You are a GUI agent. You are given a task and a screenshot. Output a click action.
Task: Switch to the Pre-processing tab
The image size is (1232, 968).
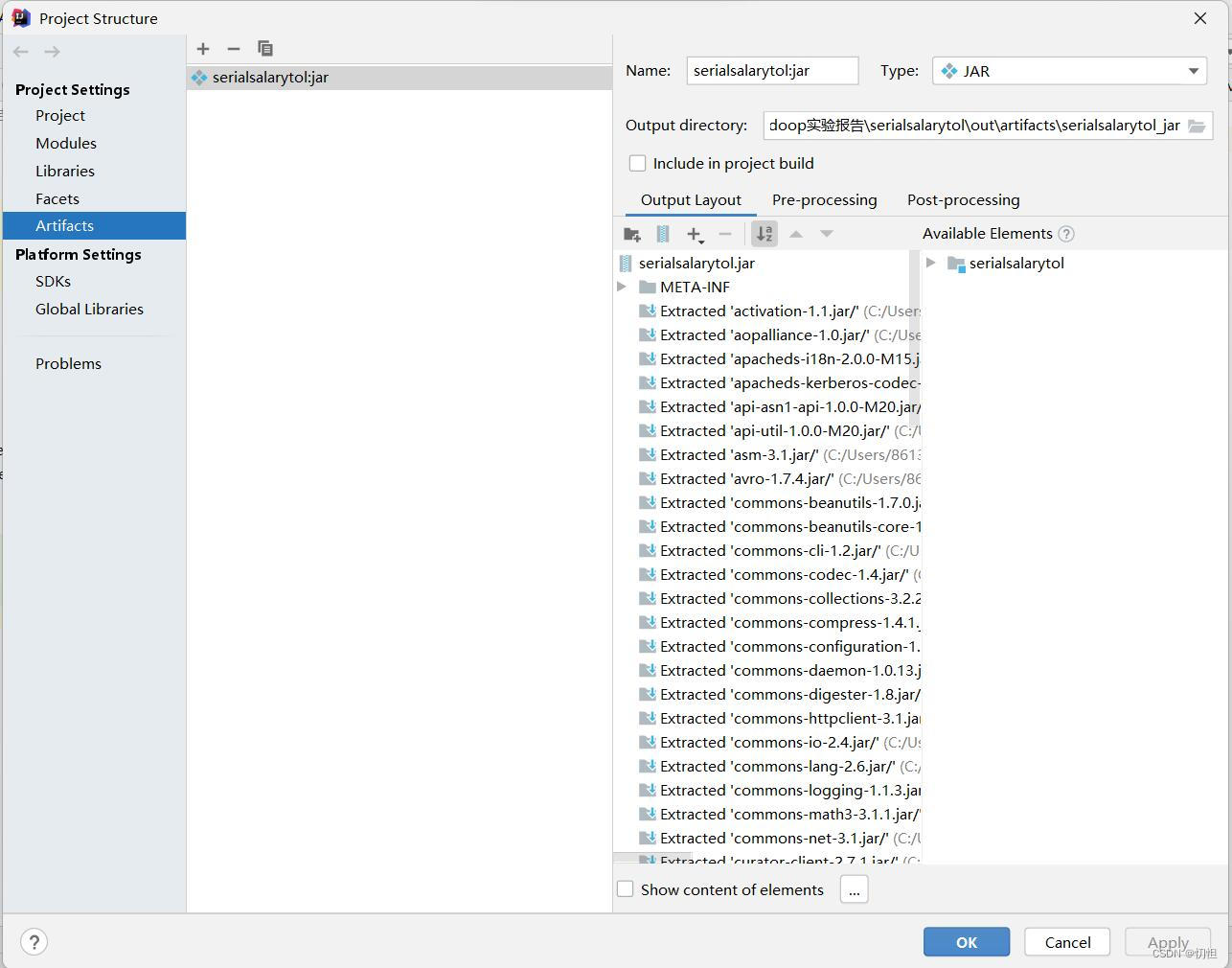pyautogui.click(x=825, y=200)
